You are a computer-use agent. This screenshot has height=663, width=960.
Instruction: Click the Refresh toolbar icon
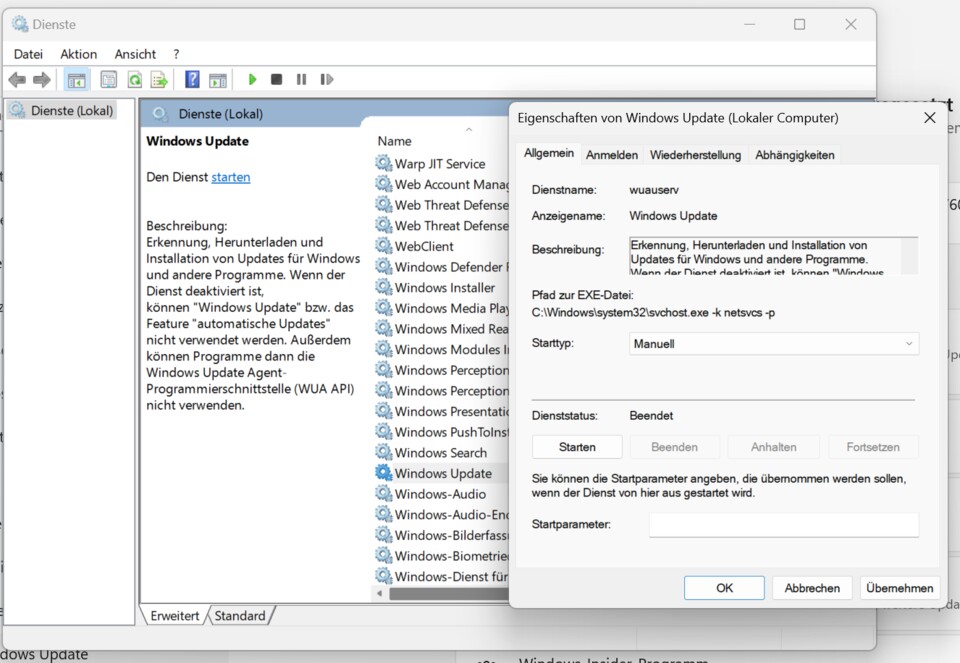[134, 80]
